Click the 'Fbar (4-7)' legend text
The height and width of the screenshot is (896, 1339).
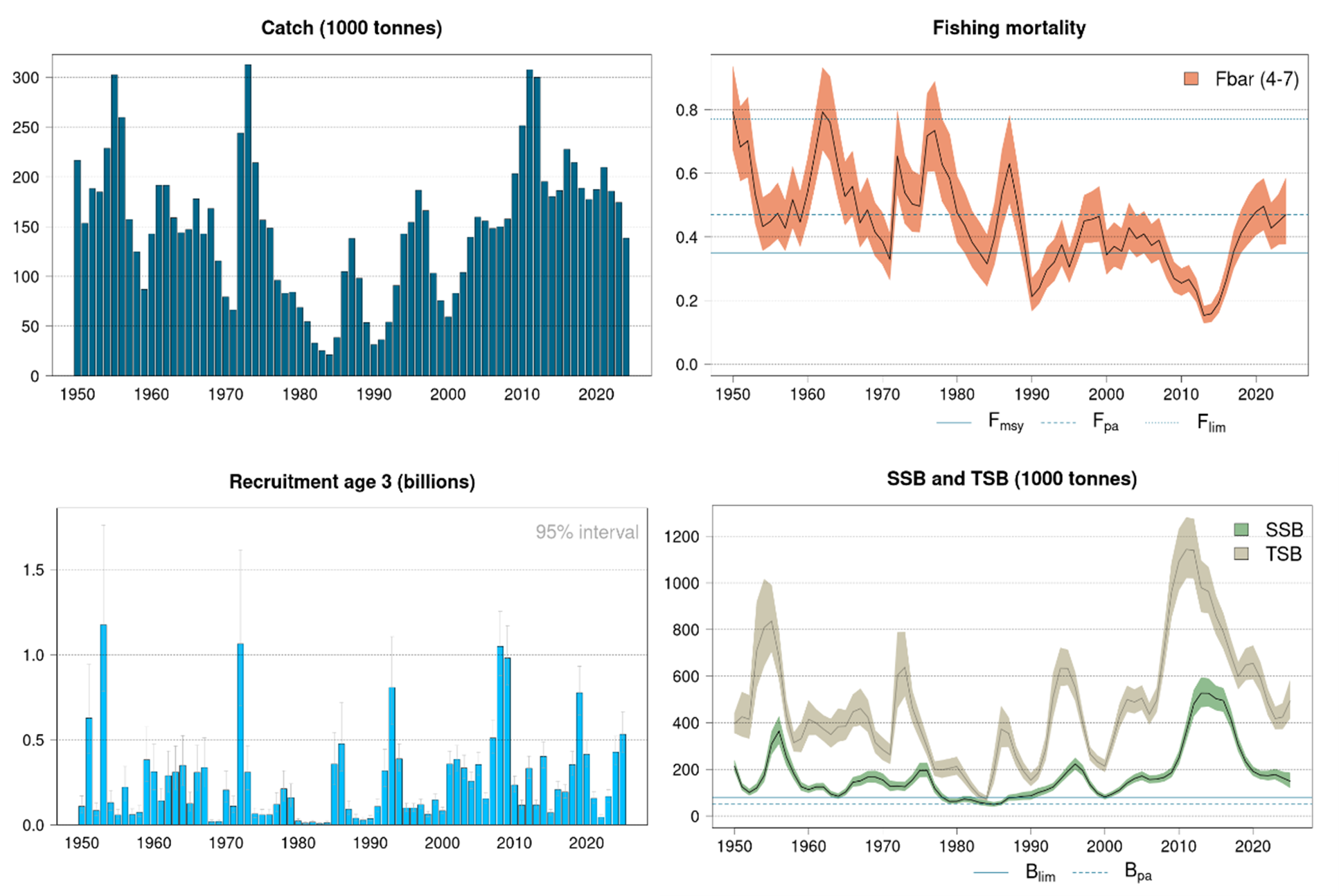1257,79
